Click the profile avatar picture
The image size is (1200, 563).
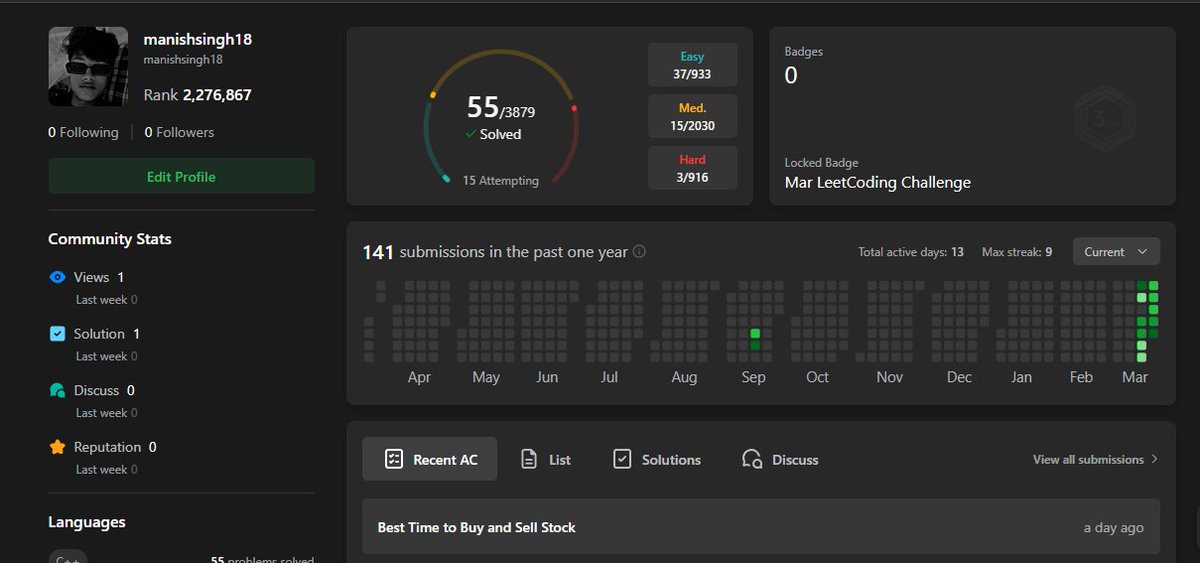pyautogui.click(x=88, y=66)
